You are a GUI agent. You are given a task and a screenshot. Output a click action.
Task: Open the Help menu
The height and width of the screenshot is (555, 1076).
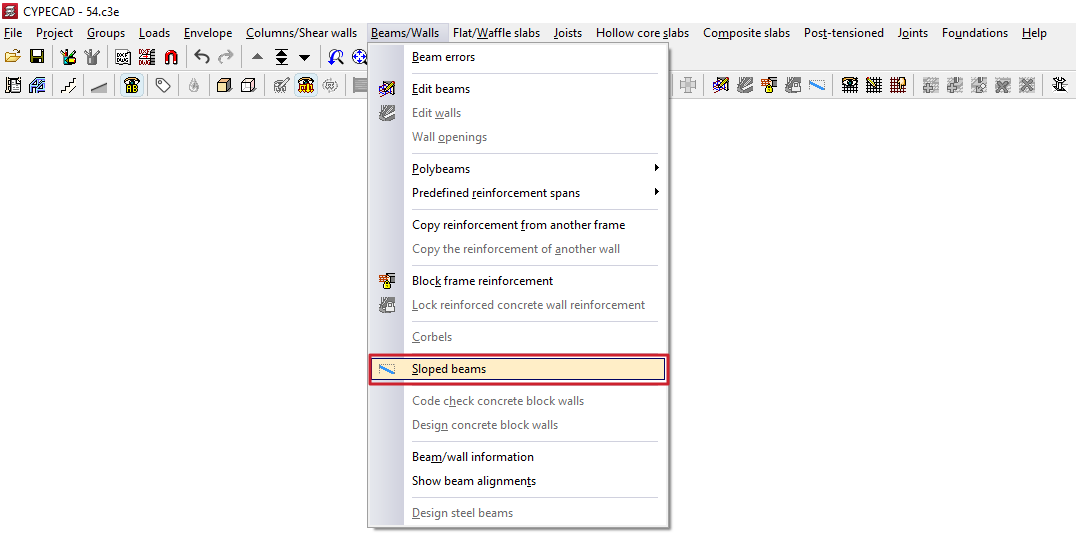1034,33
